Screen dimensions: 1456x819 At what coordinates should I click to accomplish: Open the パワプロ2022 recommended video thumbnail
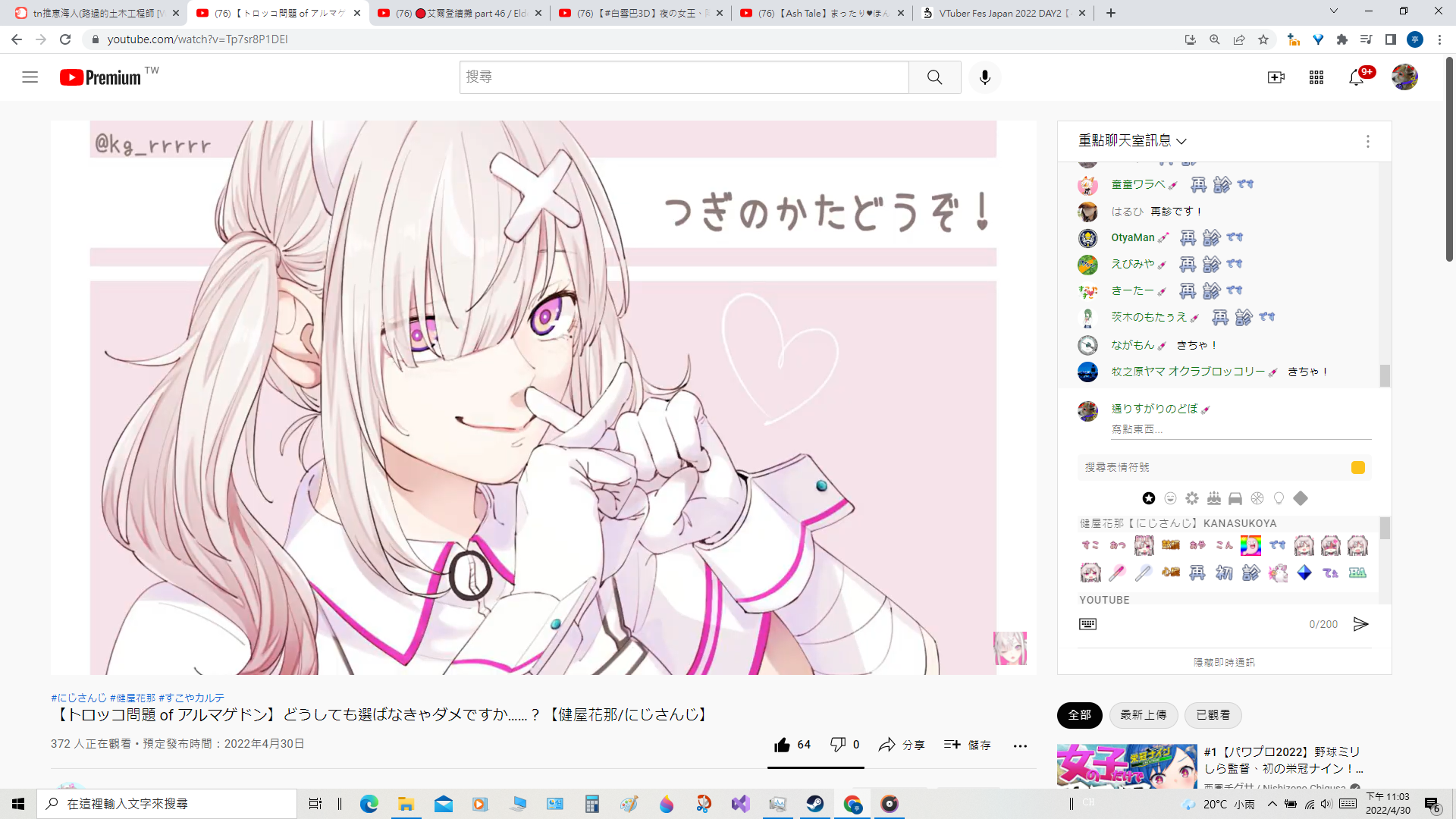1127,766
